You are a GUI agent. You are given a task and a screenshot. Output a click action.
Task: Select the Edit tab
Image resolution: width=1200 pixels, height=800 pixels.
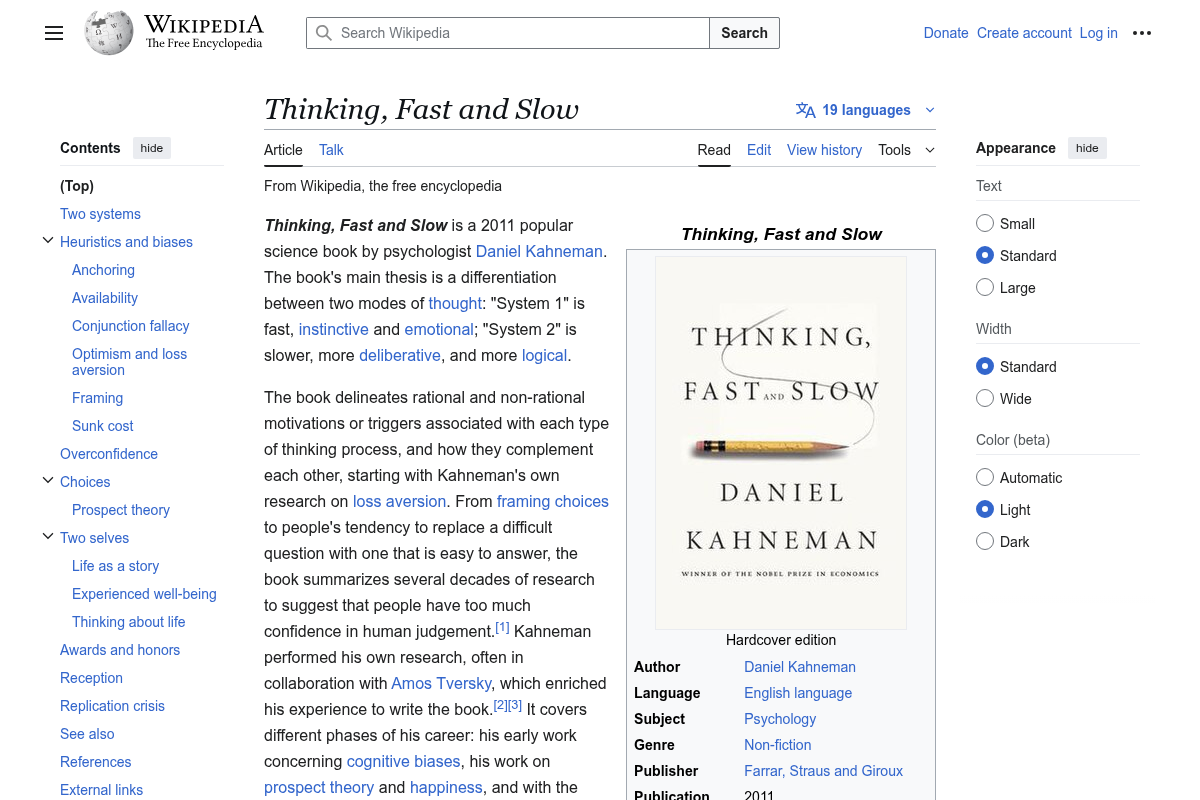(x=759, y=149)
